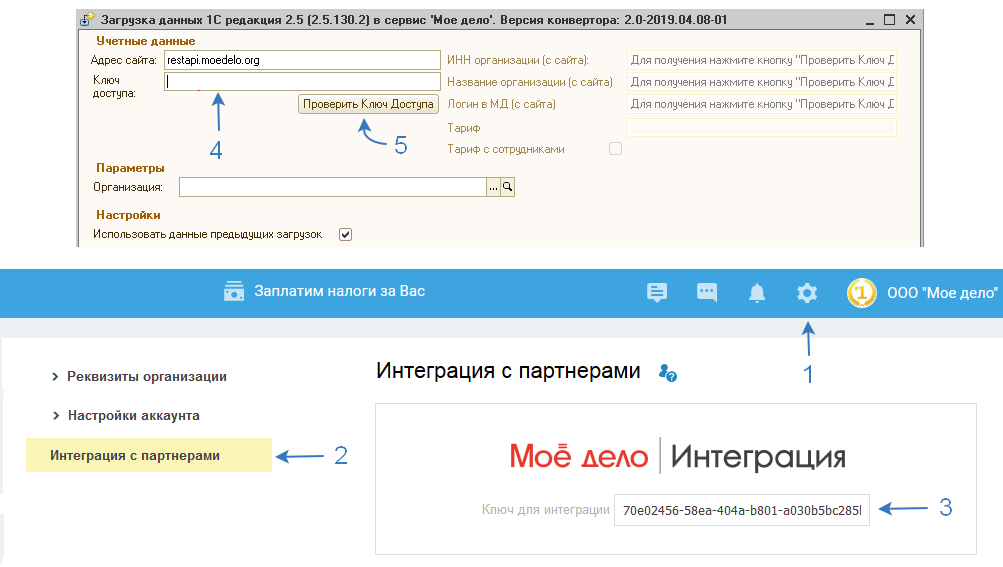Click 'Проверить Ключ Доступа' button
This screenshot has width=1003, height=567.
click(368, 104)
